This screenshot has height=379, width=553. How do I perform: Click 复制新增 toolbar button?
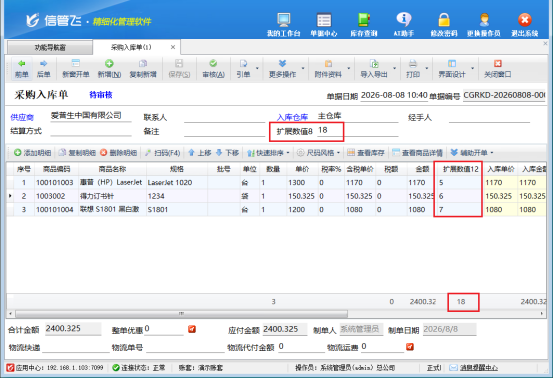tap(143, 68)
